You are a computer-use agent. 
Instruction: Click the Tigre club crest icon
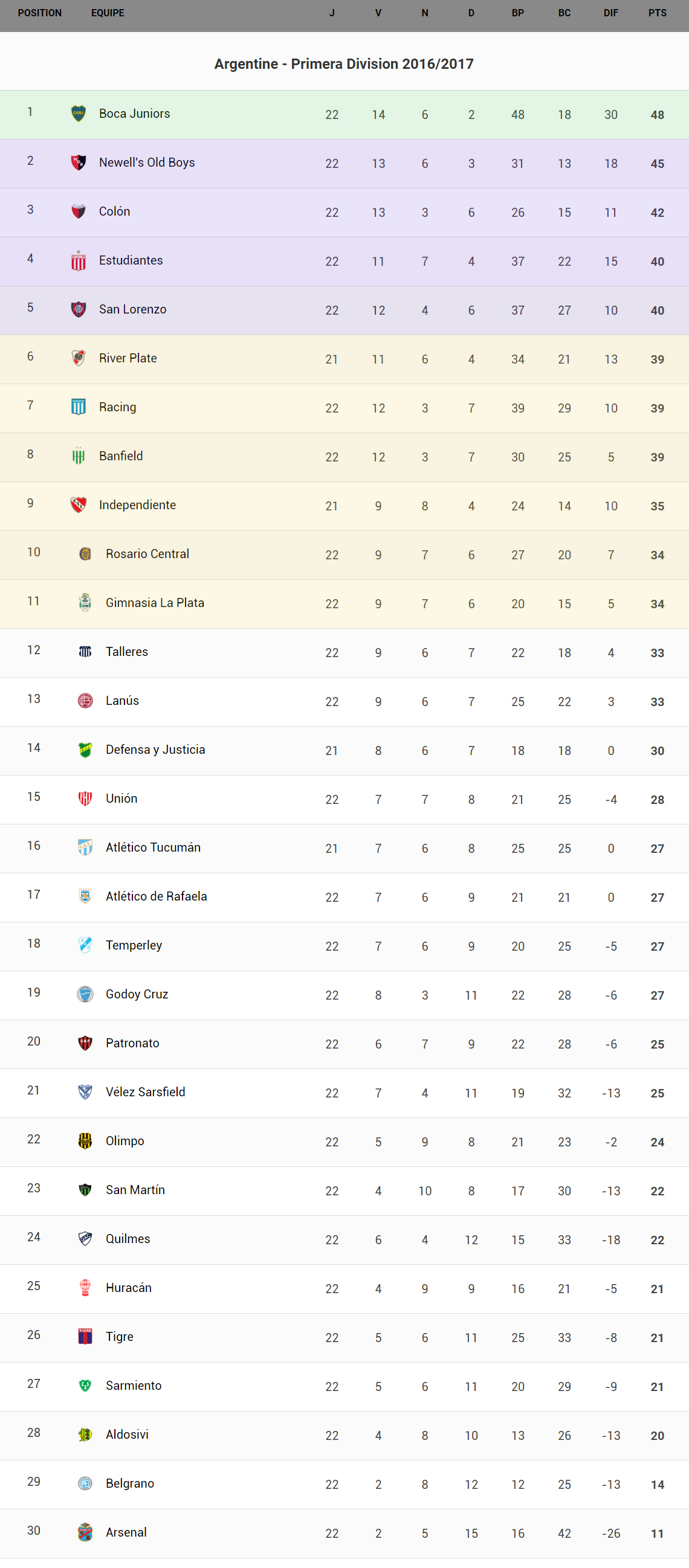[85, 1336]
